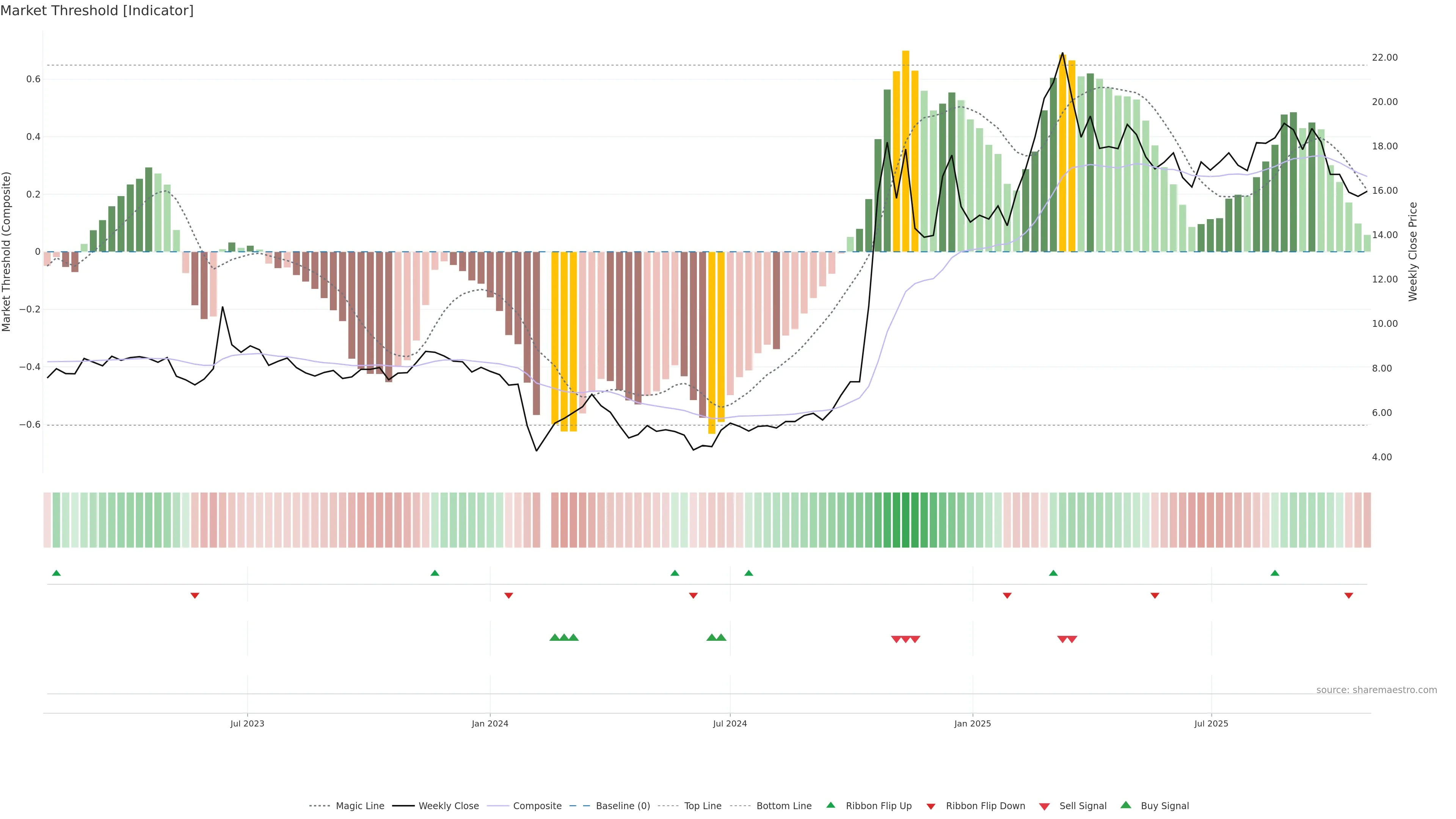Click the Jan 2025 x-axis label
Screen dimensions: 1456x819
(972, 723)
